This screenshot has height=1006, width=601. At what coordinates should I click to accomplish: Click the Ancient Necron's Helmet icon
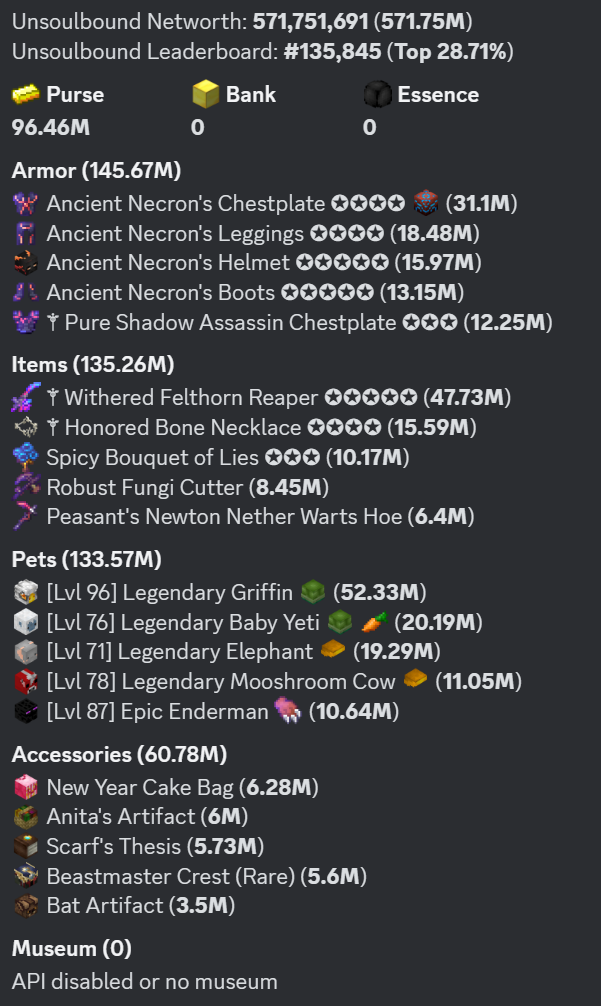tap(25, 264)
